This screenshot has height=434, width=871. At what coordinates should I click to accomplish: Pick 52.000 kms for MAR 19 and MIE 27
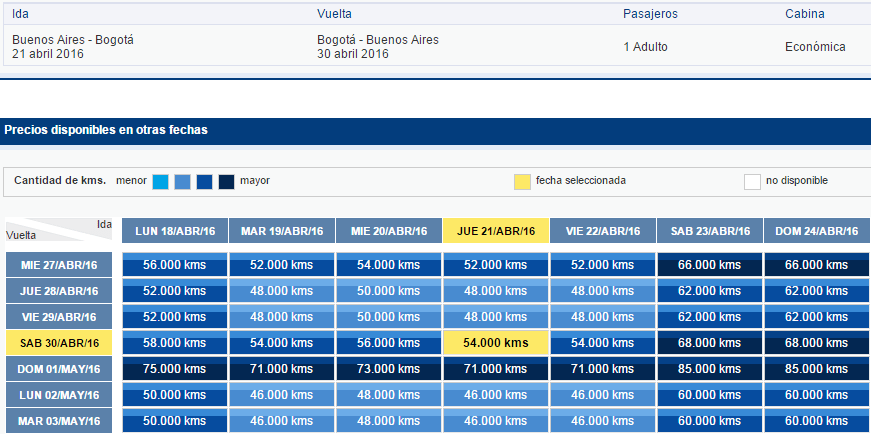coord(282,265)
